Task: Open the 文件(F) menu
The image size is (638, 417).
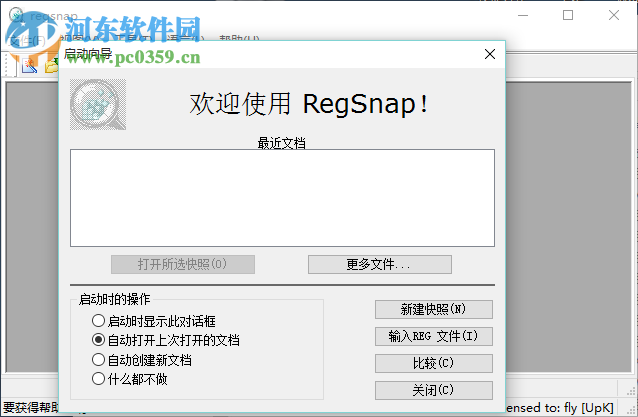Action: [x=27, y=40]
